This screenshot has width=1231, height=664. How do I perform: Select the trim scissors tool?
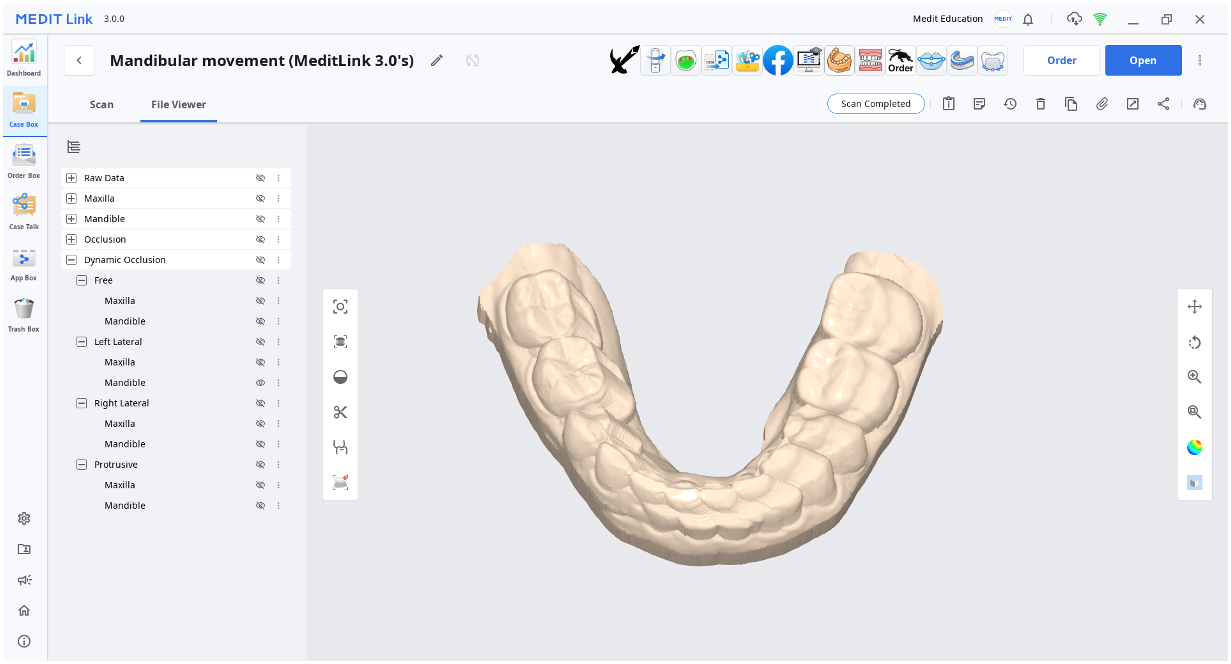pos(340,412)
